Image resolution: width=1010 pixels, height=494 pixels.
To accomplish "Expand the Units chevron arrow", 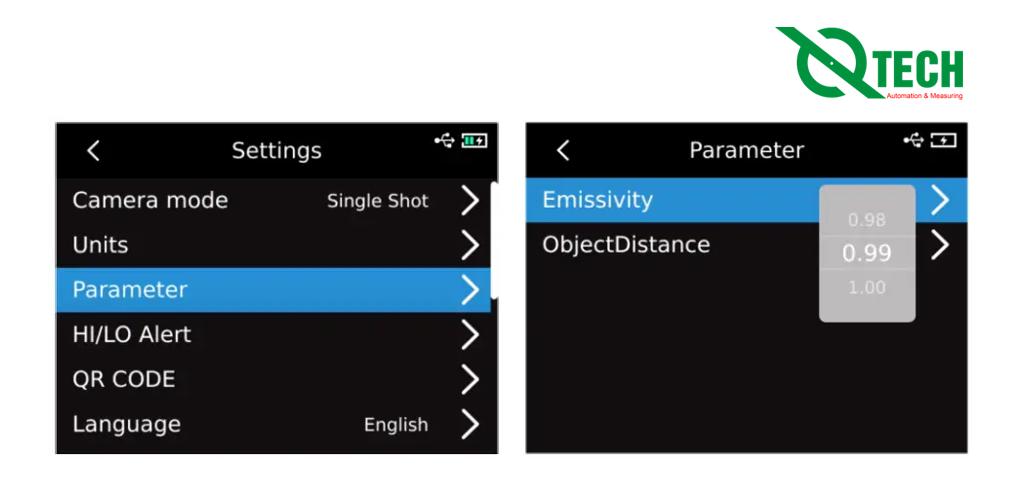I will [x=469, y=245].
